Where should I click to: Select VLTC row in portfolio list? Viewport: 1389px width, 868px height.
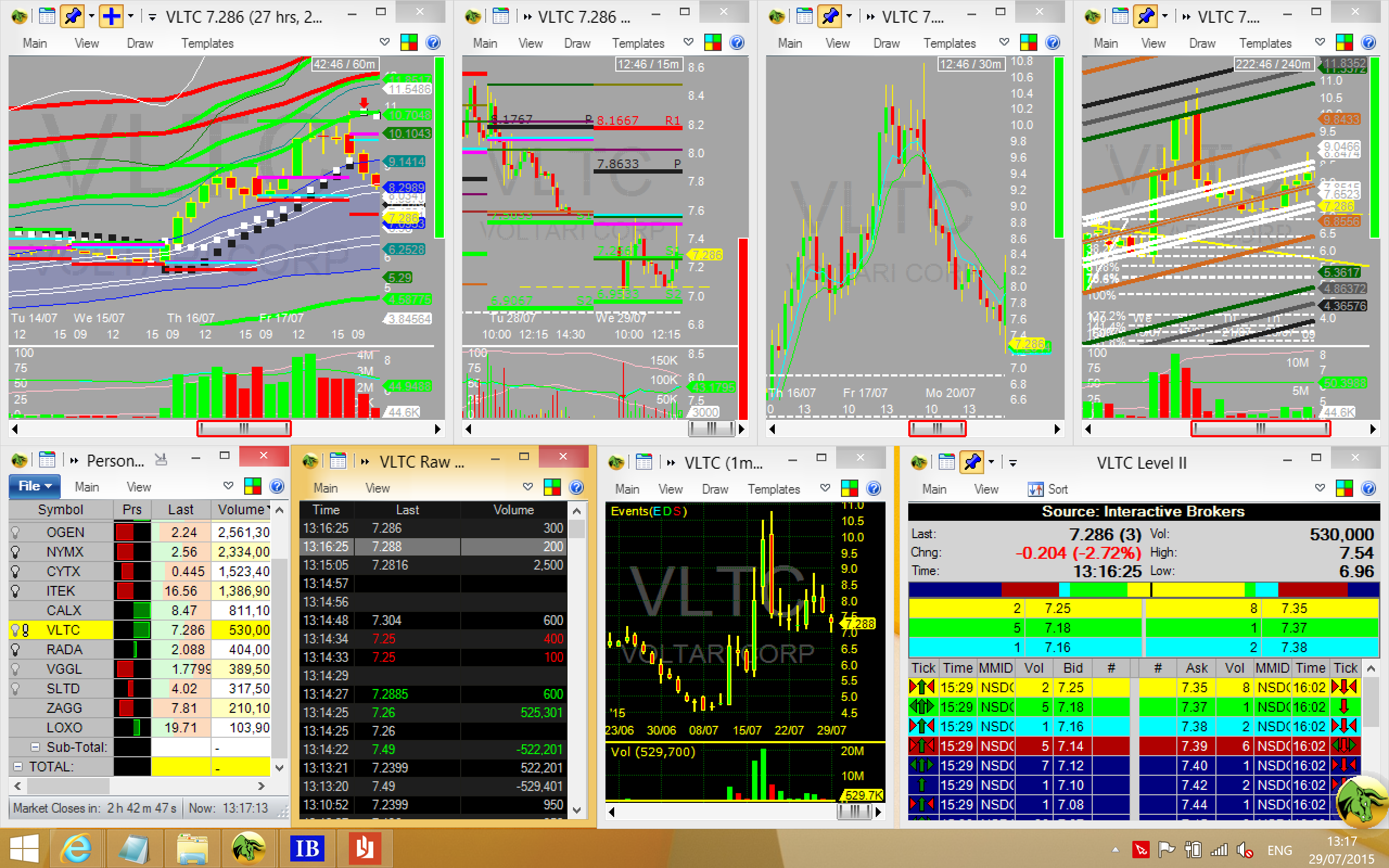(x=63, y=630)
